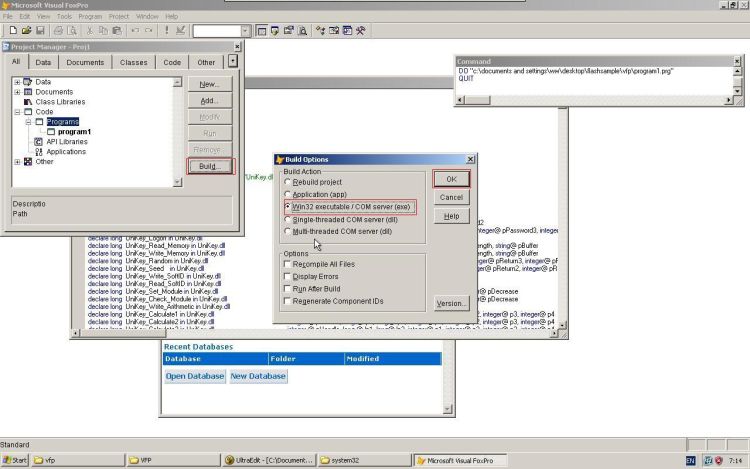Click Version... button in Build Options

pos(452,304)
